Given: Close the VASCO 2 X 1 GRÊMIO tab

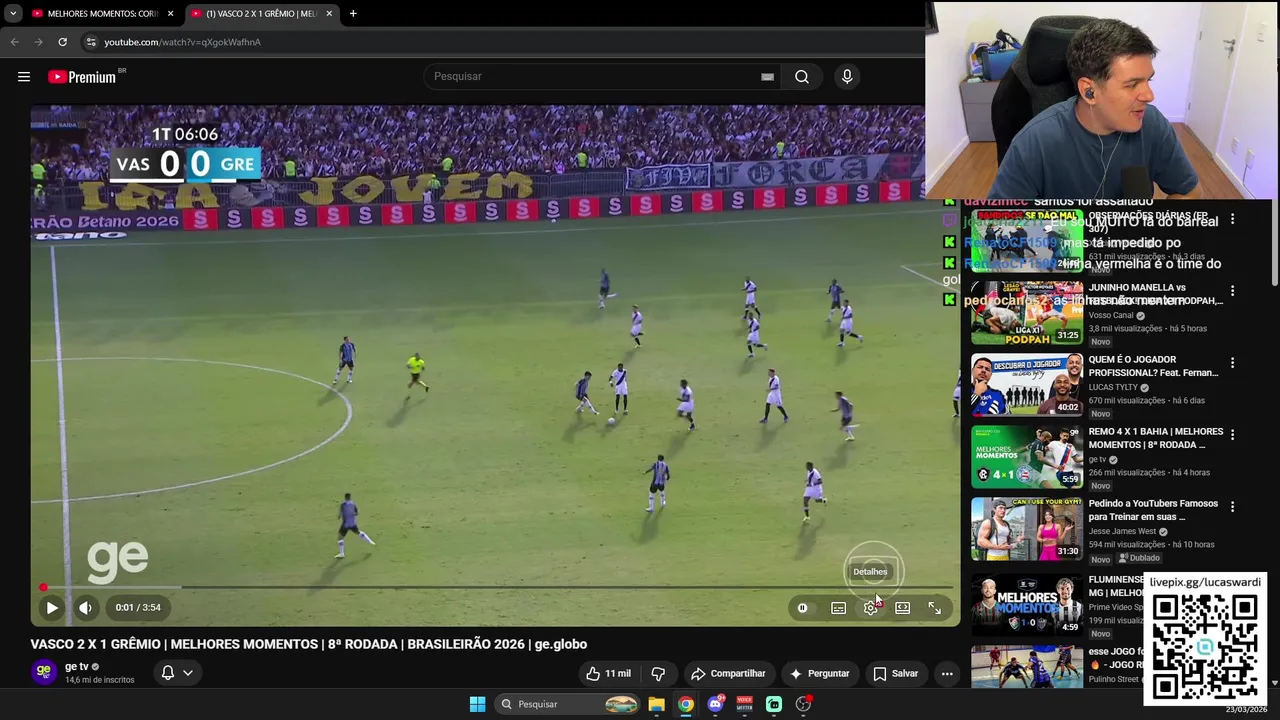Looking at the screenshot, I should click(x=329, y=14).
